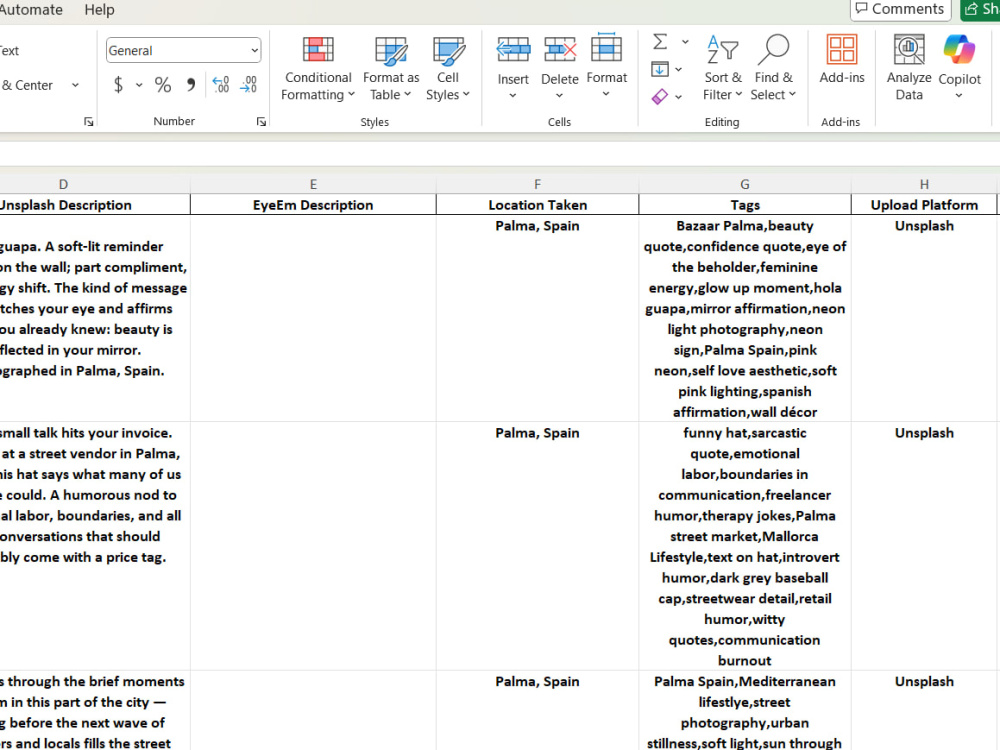Open Sort & Filter tool
Image resolution: width=1000 pixels, height=750 pixels.
(x=723, y=68)
